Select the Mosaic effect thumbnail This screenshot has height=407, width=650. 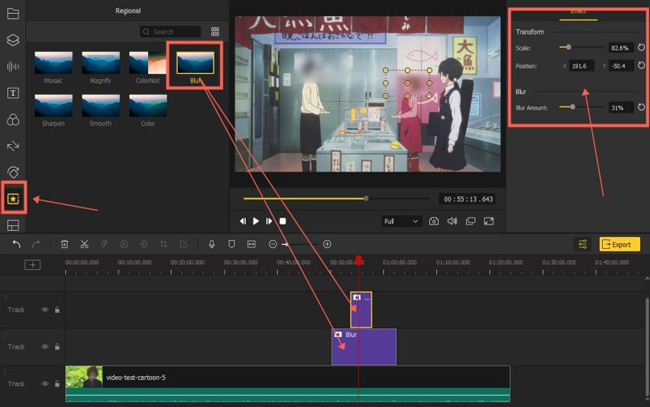click(53, 63)
